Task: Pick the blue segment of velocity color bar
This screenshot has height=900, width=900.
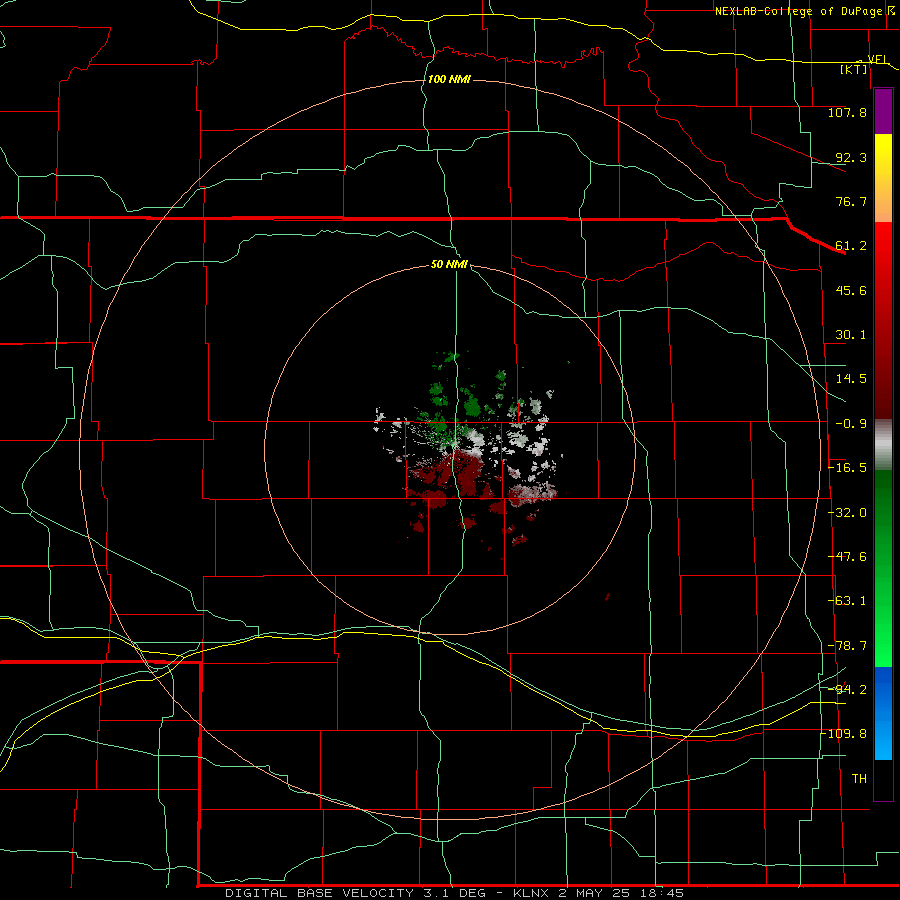Action: coord(883,712)
